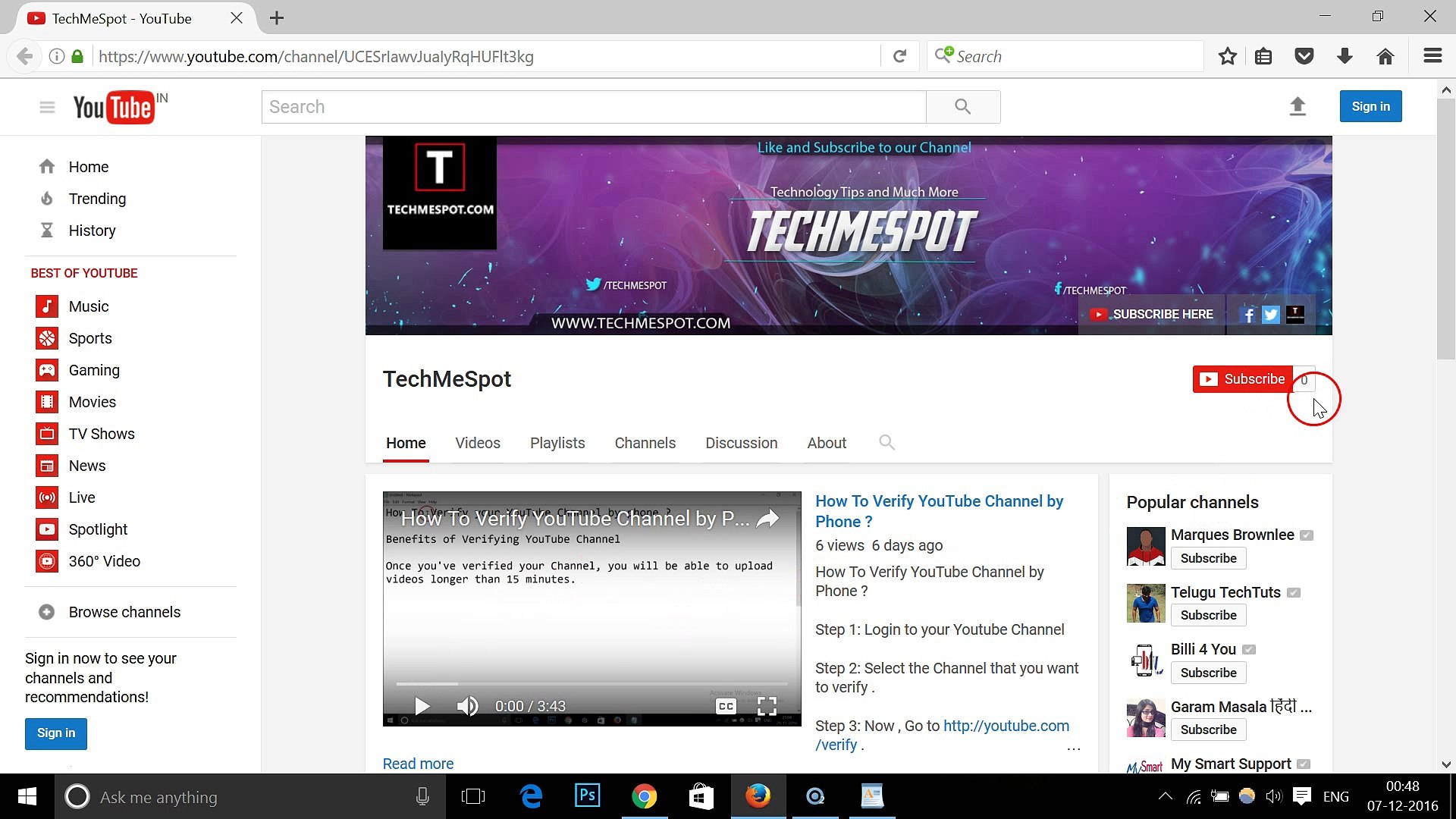
Task: Click the upload video arrow icon
Action: [1298, 107]
